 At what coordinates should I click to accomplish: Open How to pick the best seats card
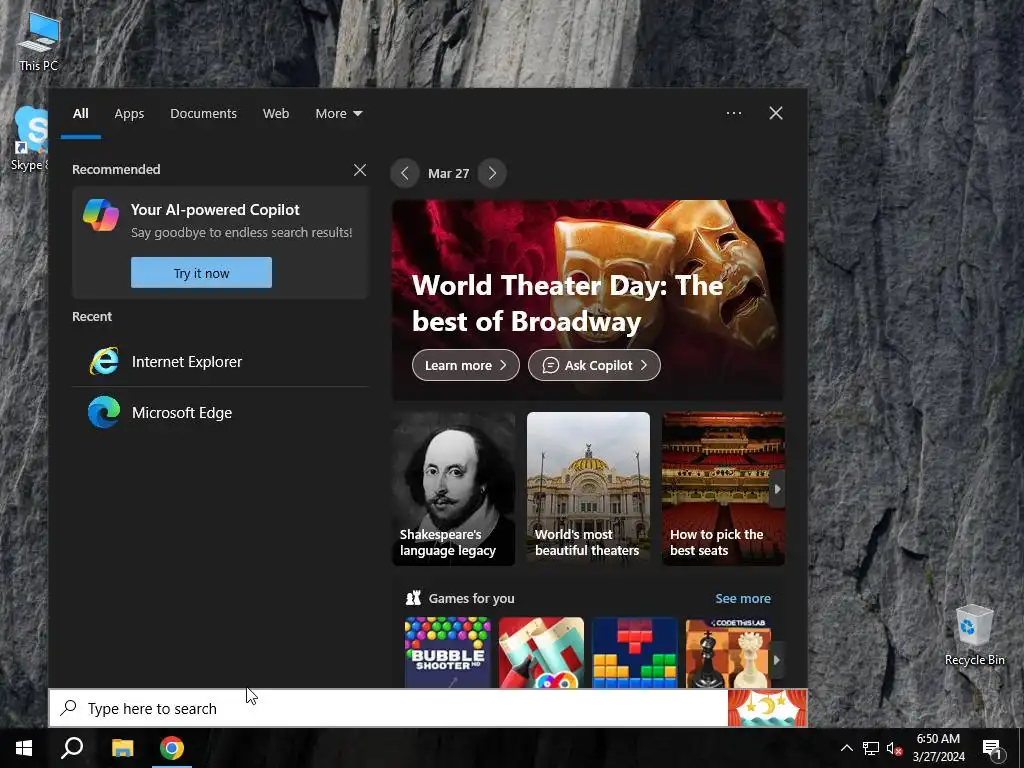click(x=723, y=488)
